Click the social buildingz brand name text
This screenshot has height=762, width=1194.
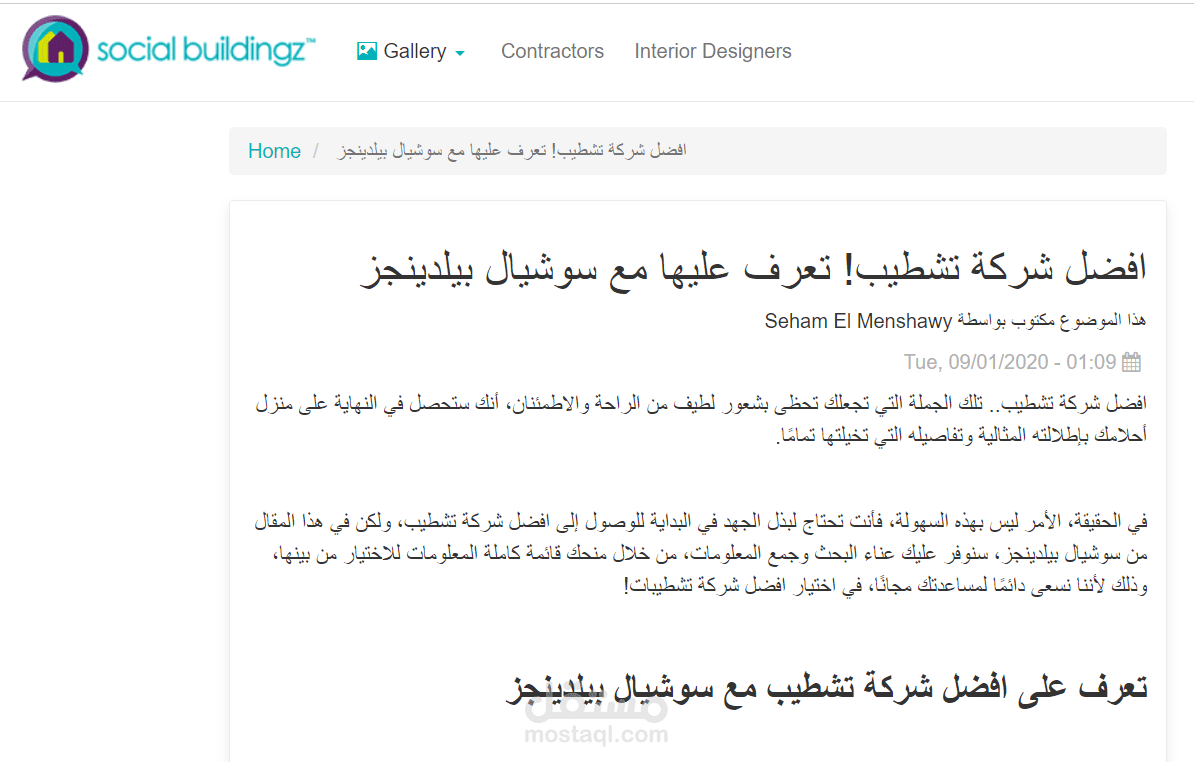tap(206, 50)
